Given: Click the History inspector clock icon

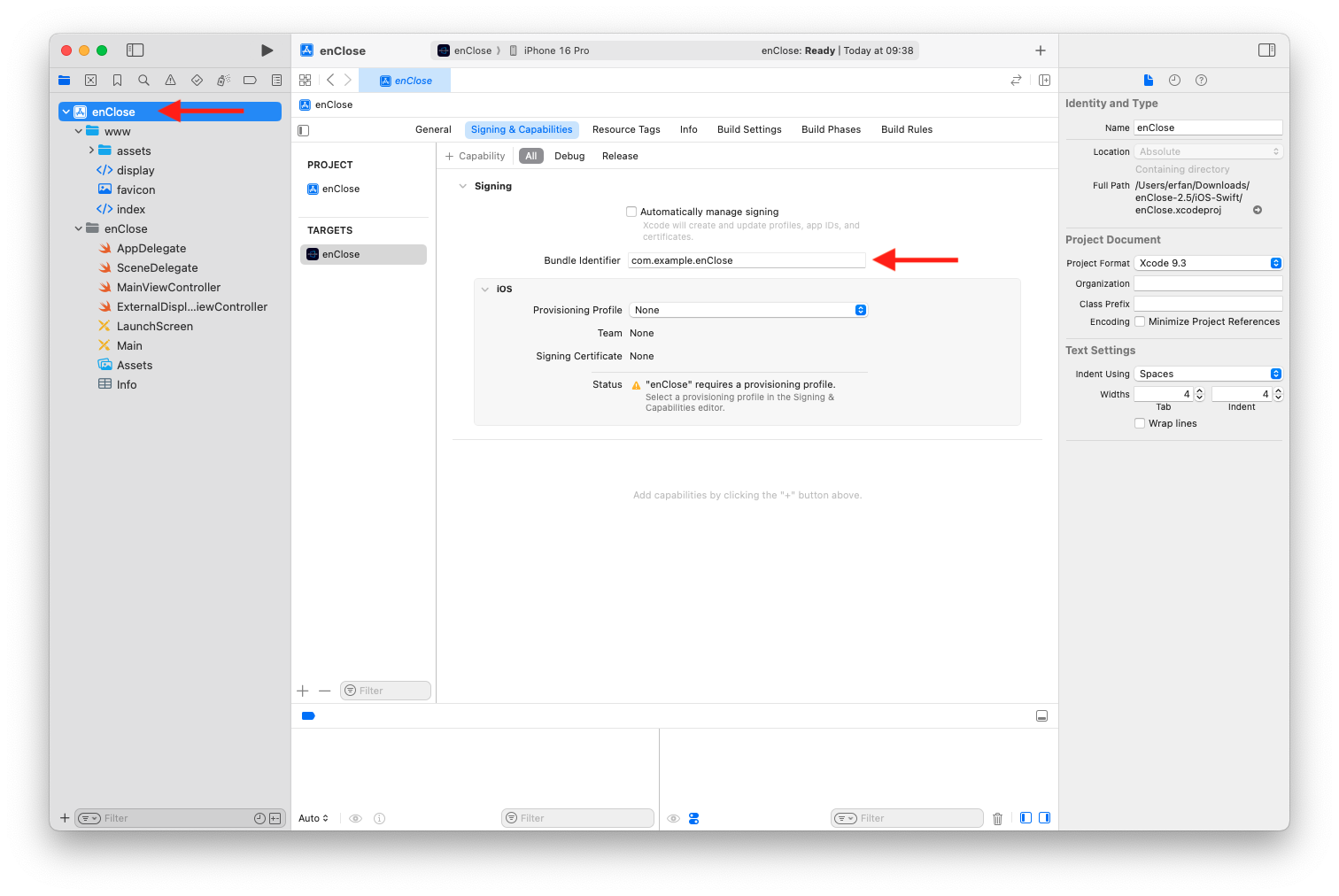Looking at the screenshot, I should 1174,80.
